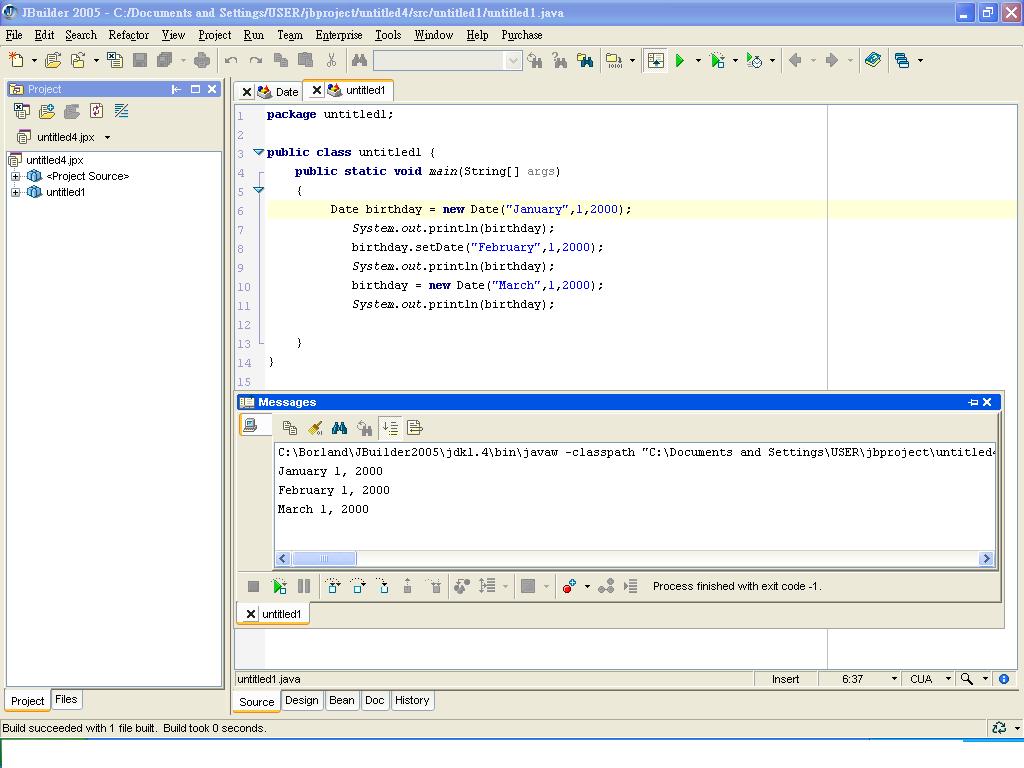Click the sync icon at bottom-right corner

click(999, 728)
